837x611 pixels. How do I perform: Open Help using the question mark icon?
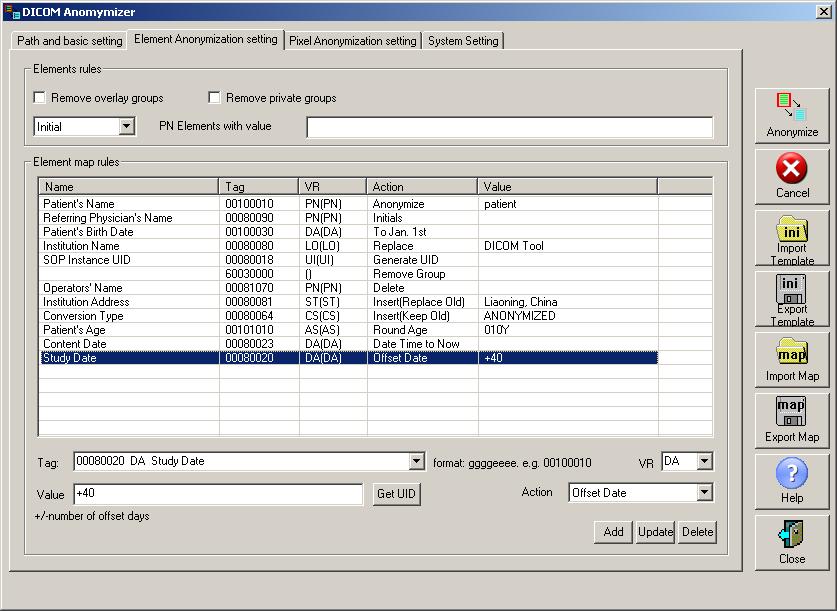[x=791, y=481]
